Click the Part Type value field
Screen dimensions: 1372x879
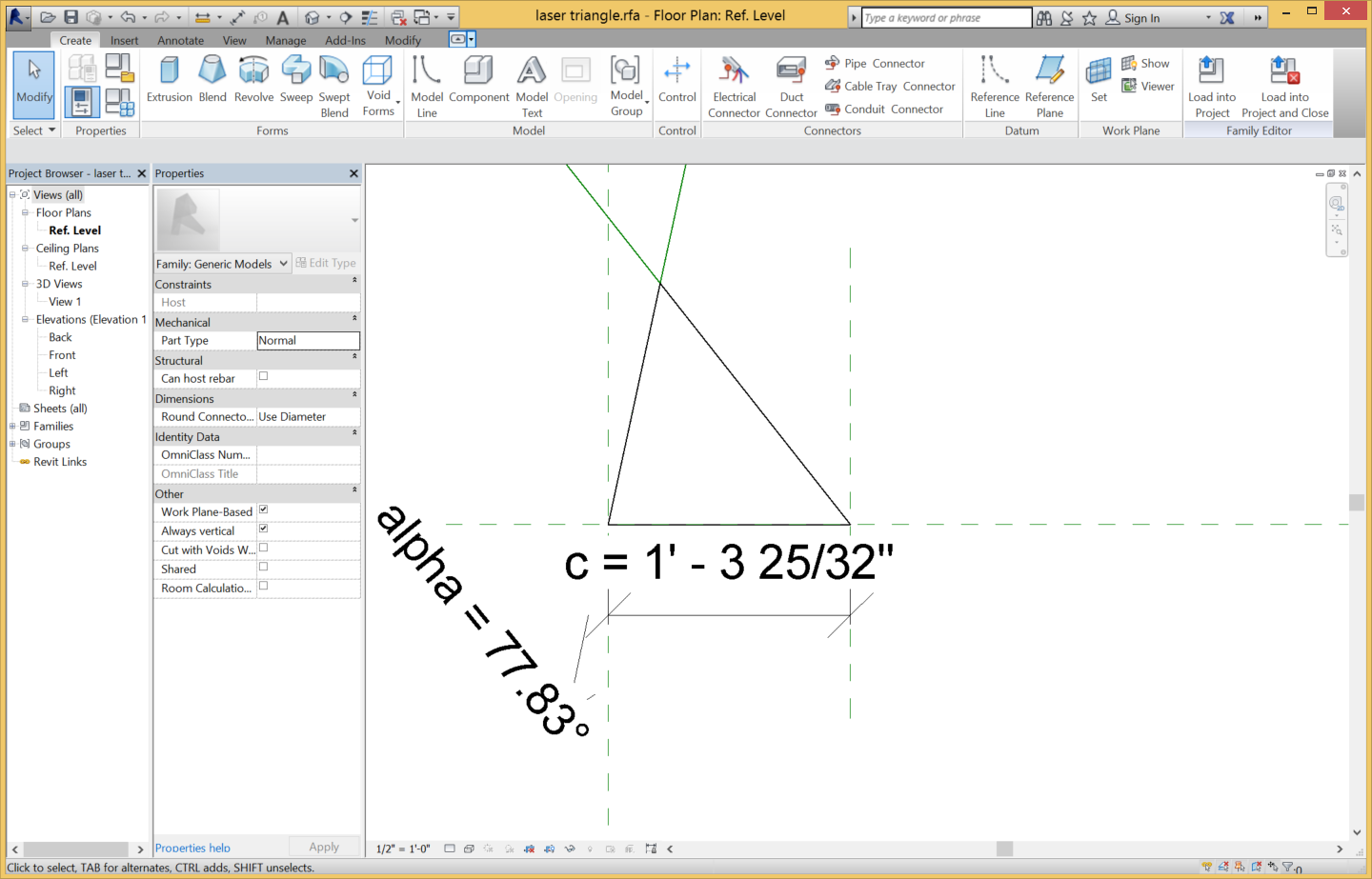(x=309, y=340)
